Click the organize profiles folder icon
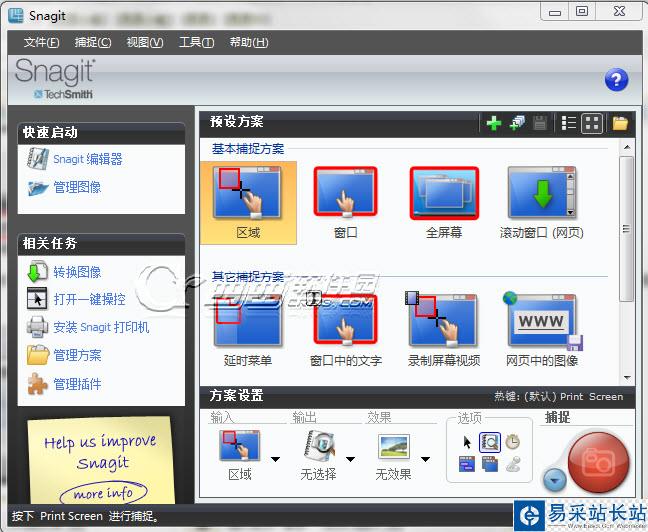 (620, 123)
